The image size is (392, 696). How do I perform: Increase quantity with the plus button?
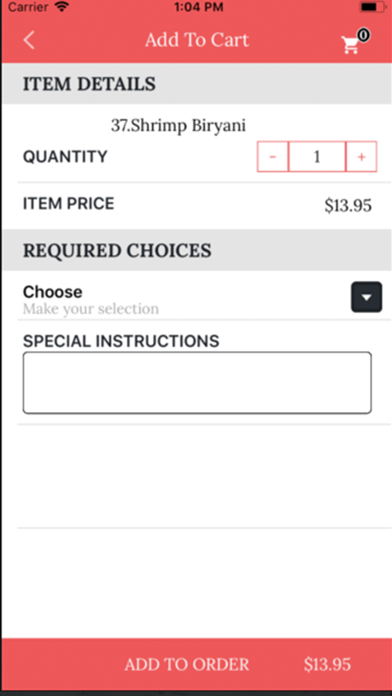[361, 157]
